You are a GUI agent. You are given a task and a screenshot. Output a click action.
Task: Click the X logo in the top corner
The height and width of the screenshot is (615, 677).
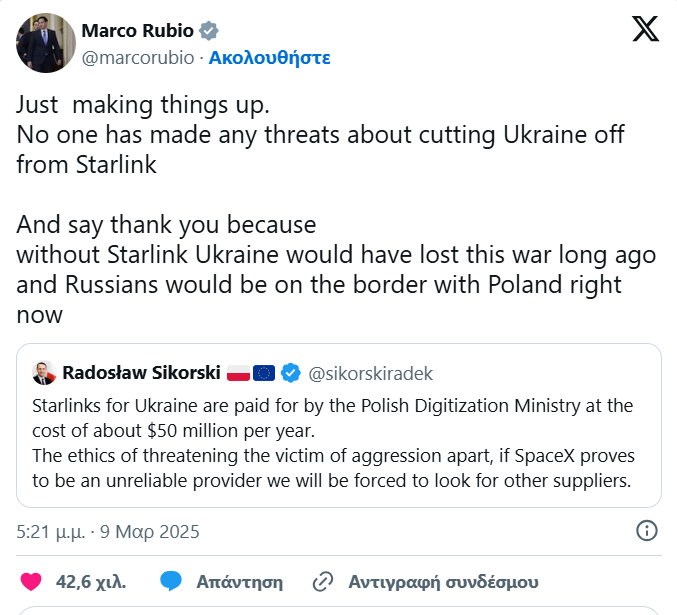646,29
